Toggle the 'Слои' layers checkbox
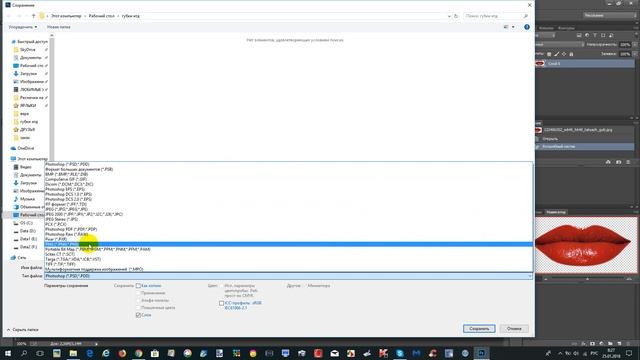640x360 pixels. pos(138,315)
